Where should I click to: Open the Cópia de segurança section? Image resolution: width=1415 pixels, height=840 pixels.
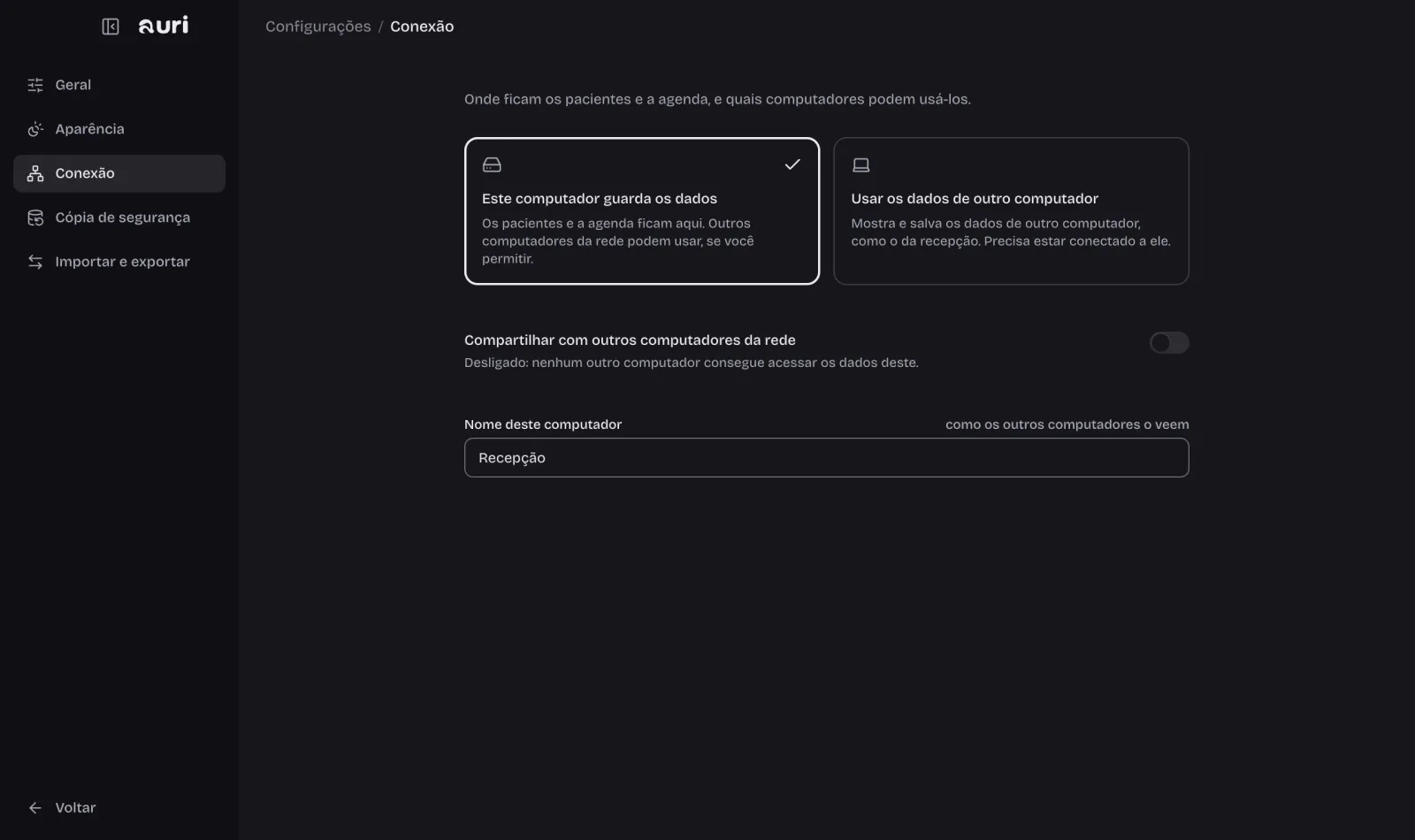[x=119, y=218]
